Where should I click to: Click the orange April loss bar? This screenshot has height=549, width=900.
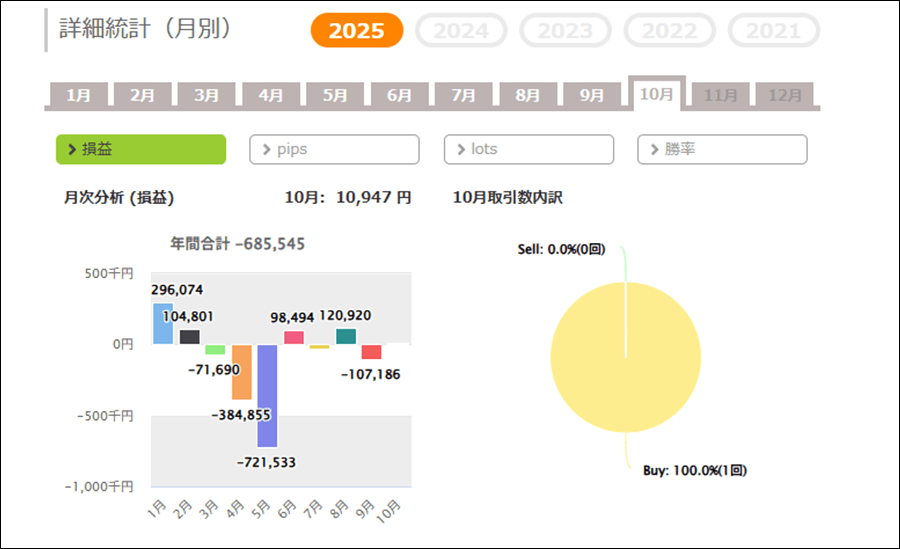(x=241, y=371)
